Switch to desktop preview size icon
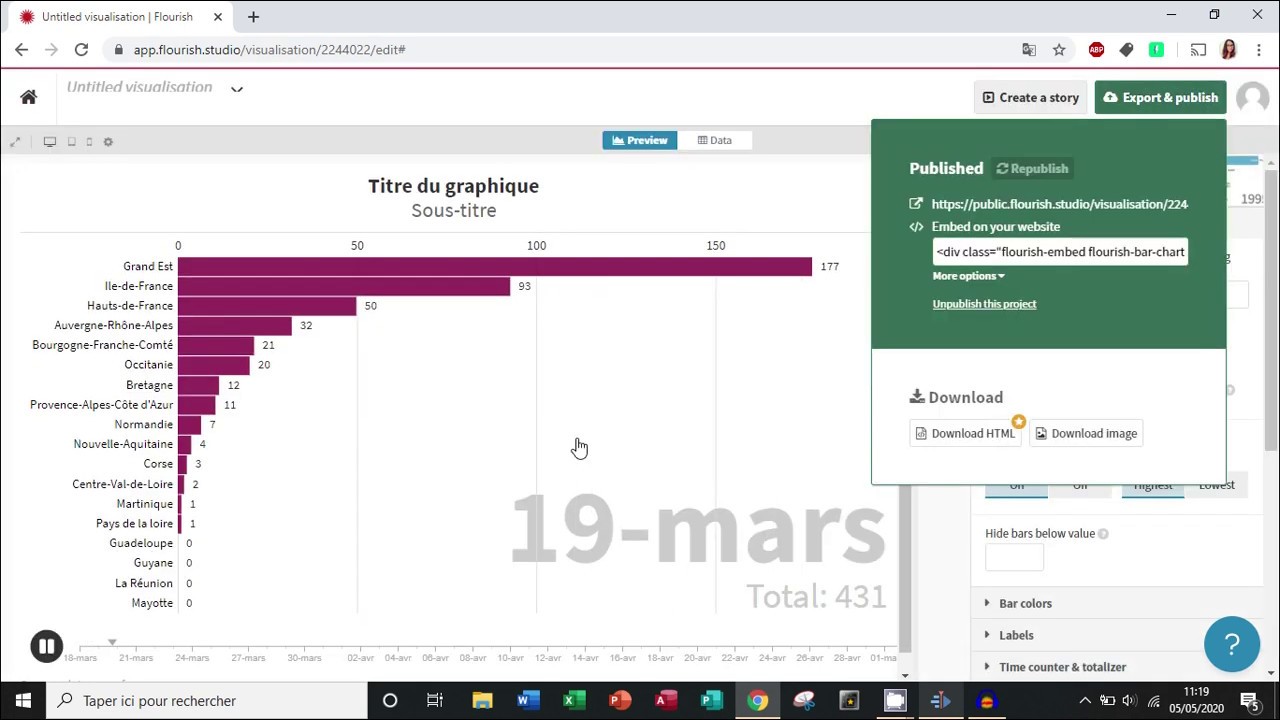Image resolution: width=1280 pixels, height=720 pixels. pos(49,142)
